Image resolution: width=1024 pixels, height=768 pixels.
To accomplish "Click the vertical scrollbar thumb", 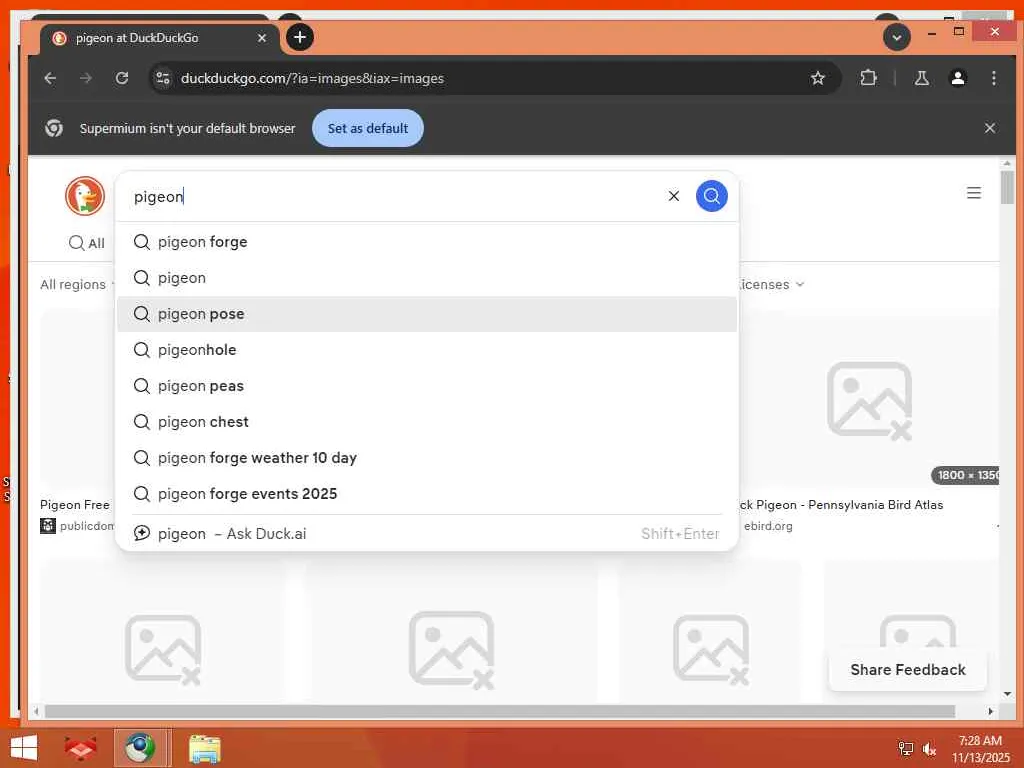I will coord(1006,186).
